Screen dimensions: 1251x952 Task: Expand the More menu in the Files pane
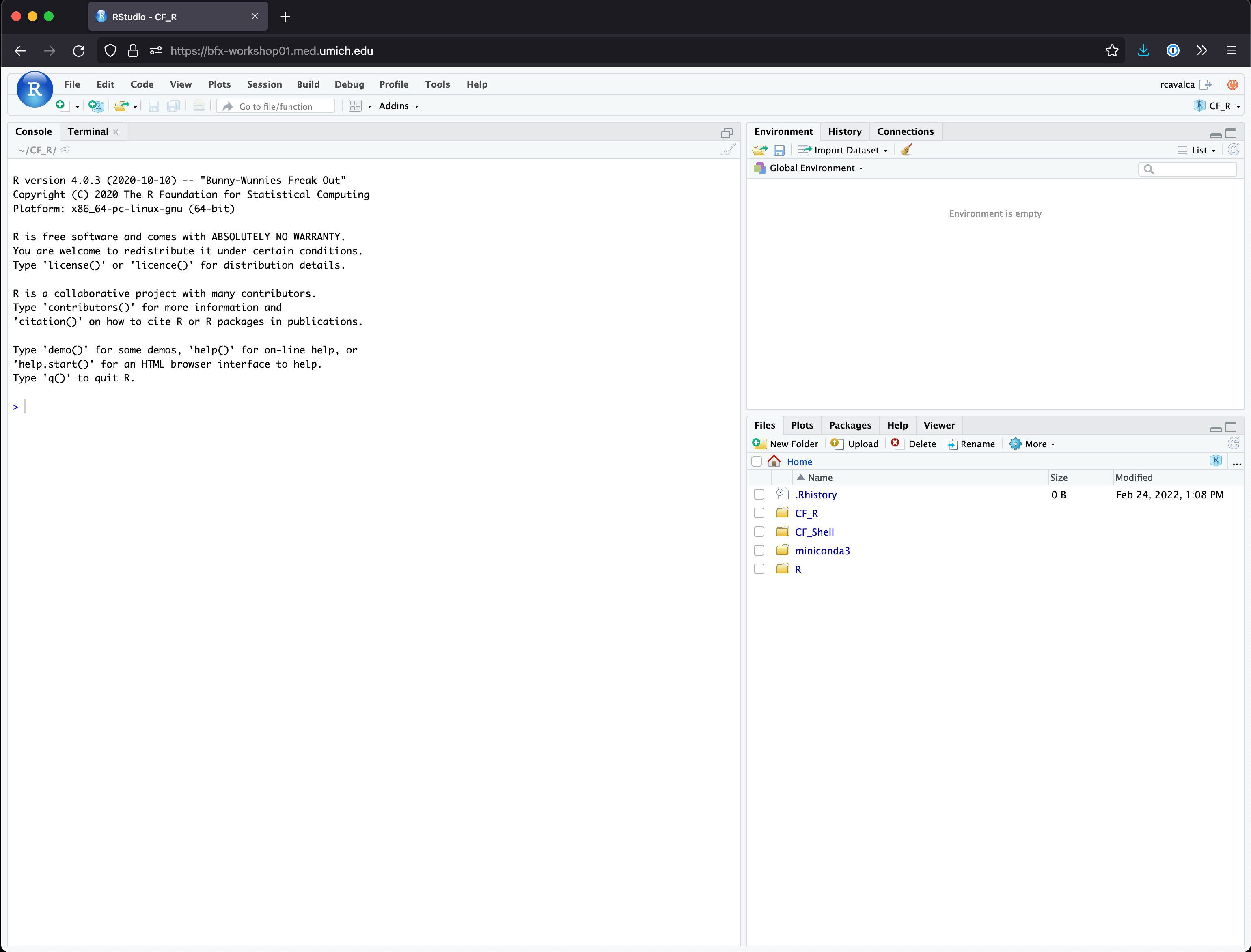(1032, 444)
